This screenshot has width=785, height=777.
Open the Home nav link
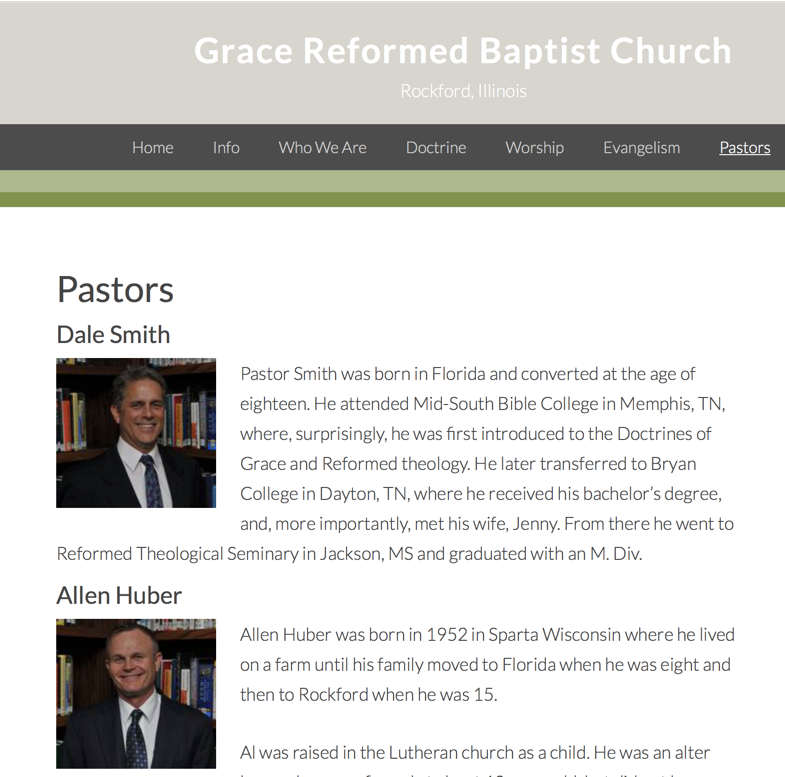[x=152, y=148]
